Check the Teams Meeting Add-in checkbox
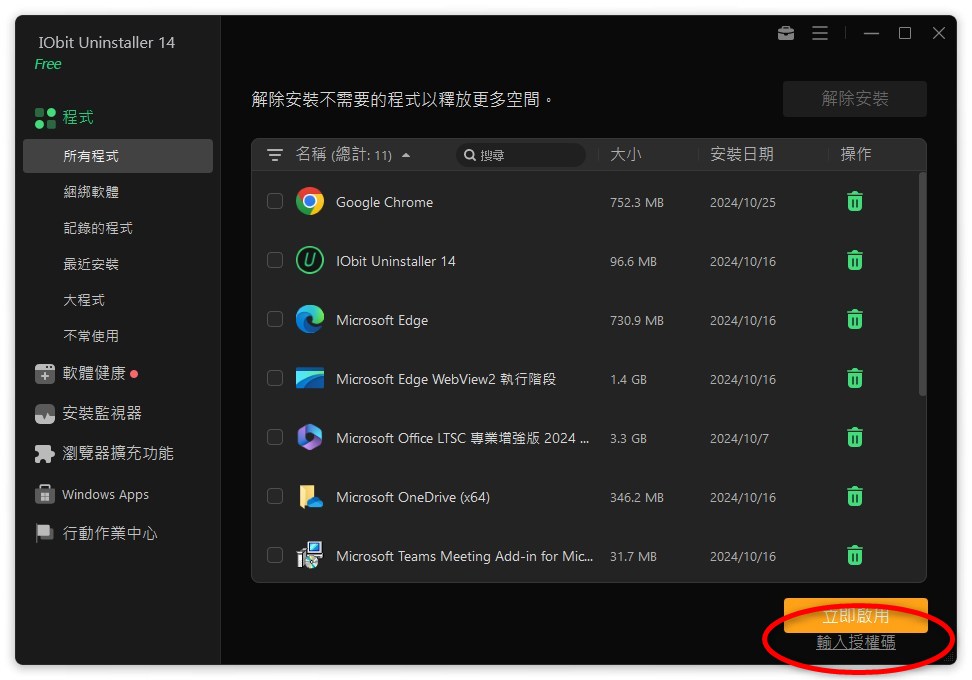Image resolution: width=972 pixels, height=680 pixels. [x=275, y=555]
